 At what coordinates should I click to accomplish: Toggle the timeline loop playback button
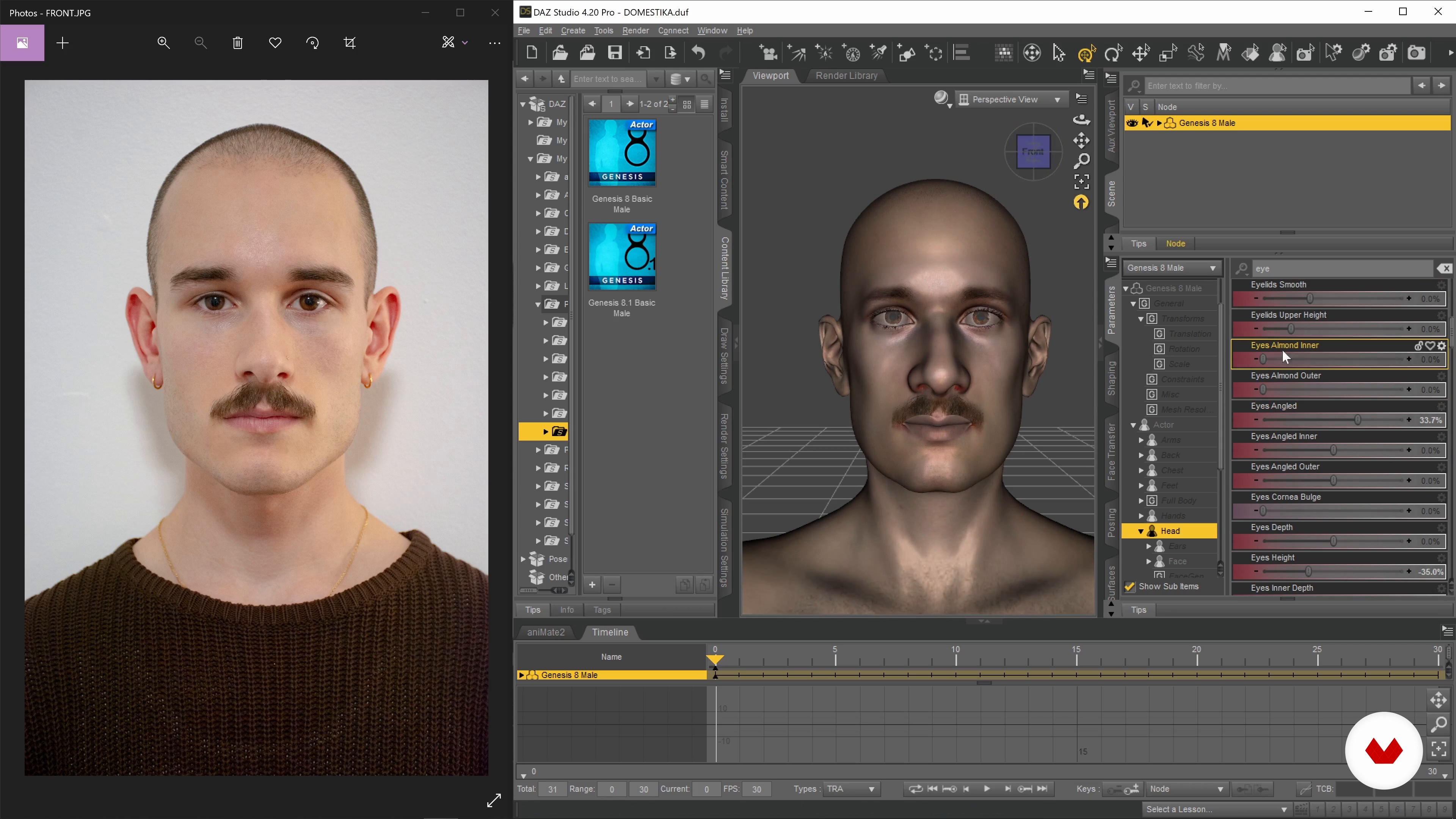pyautogui.click(x=916, y=789)
